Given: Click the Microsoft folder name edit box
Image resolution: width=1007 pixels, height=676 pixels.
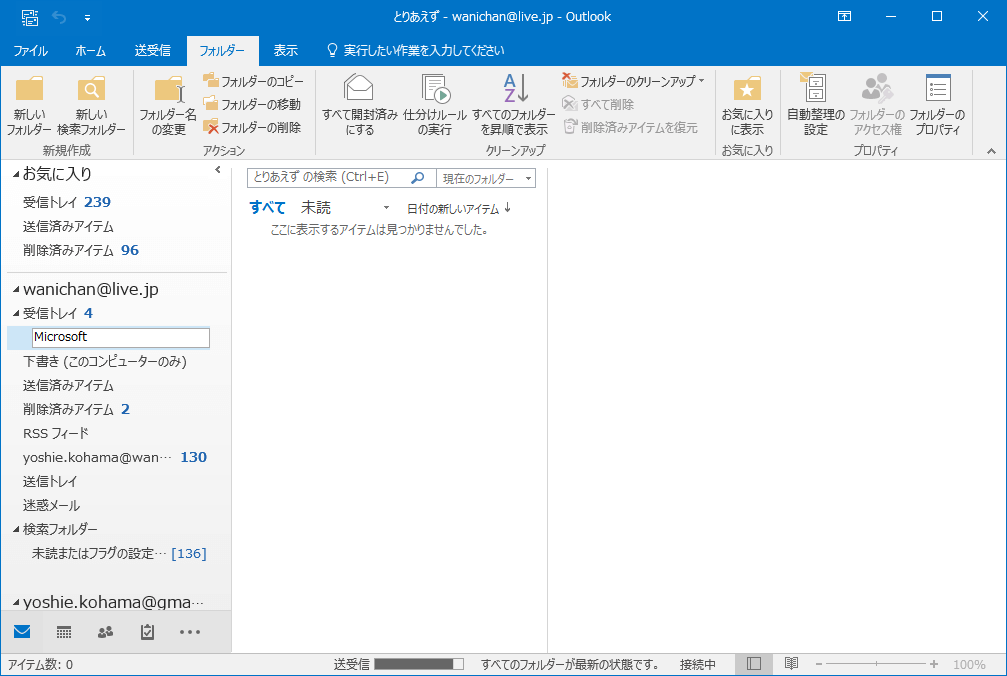Looking at the screenshot, I should [121, 337].
